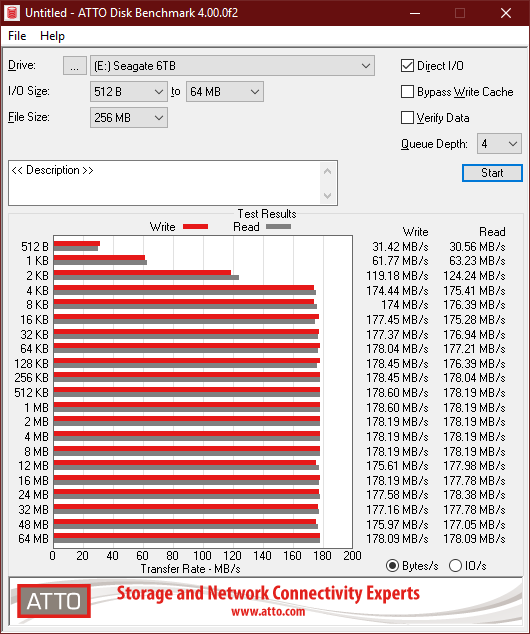The height and width of the screenshot is (634, 530).
Task: Click the ATTO Disk Benchmark title bar icon
Action: pyautogui.click(x=12, y=13)
